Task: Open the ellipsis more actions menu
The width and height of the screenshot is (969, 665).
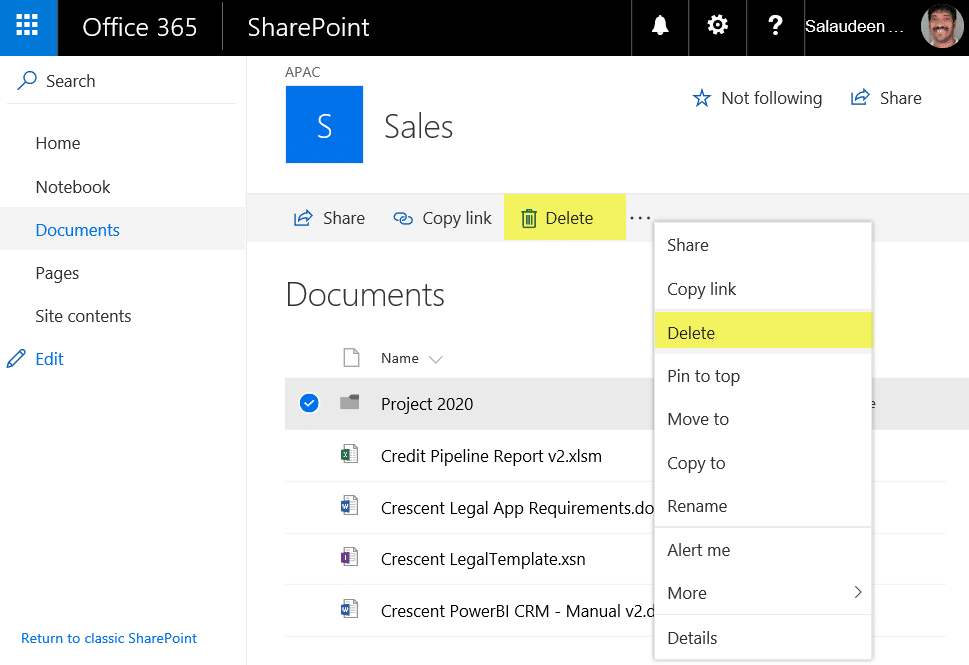Action: pyautogui.click(x=639, y=217)
